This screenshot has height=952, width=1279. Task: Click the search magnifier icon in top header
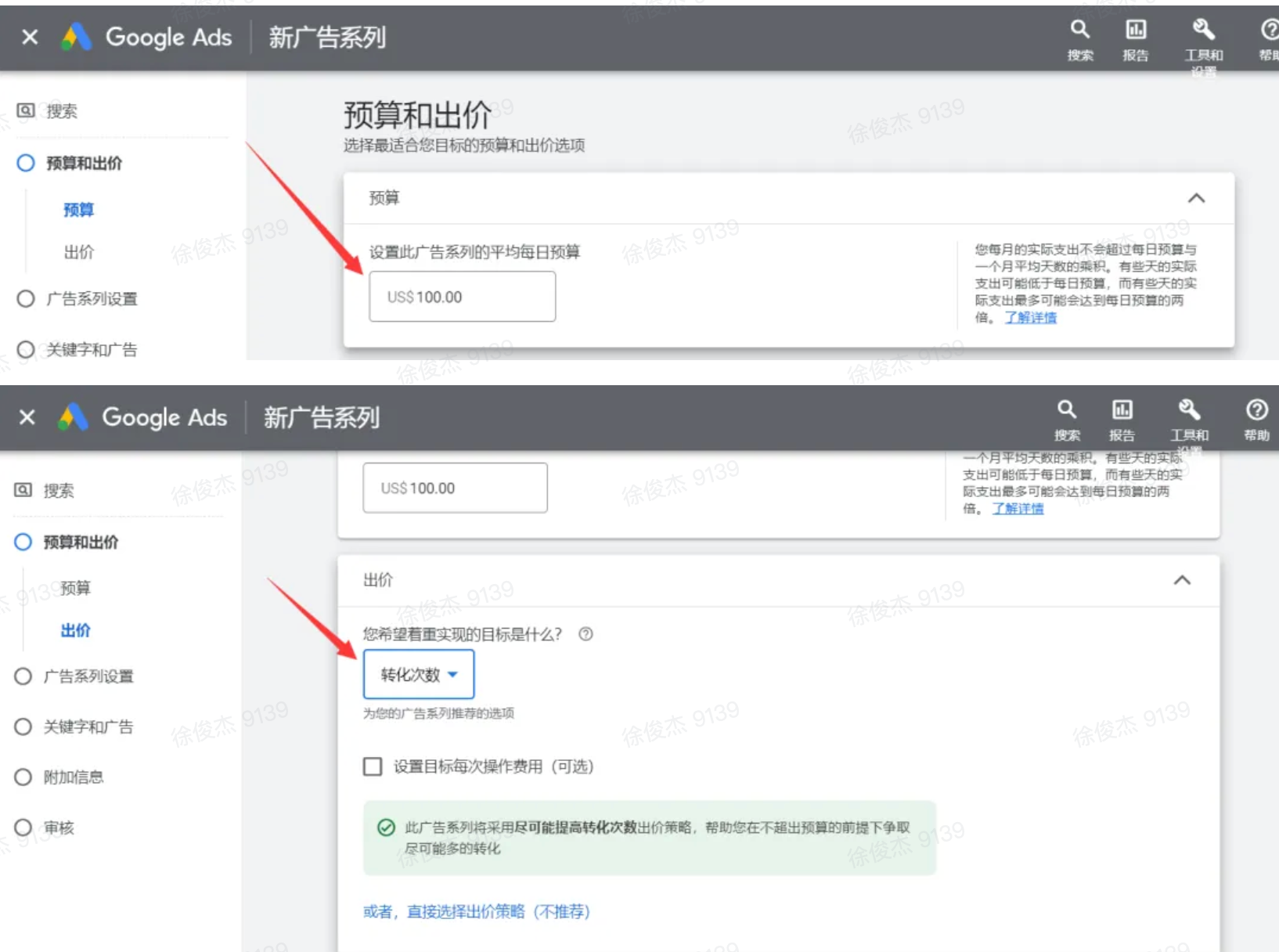pyautogui.click(x=1079, y=30)
